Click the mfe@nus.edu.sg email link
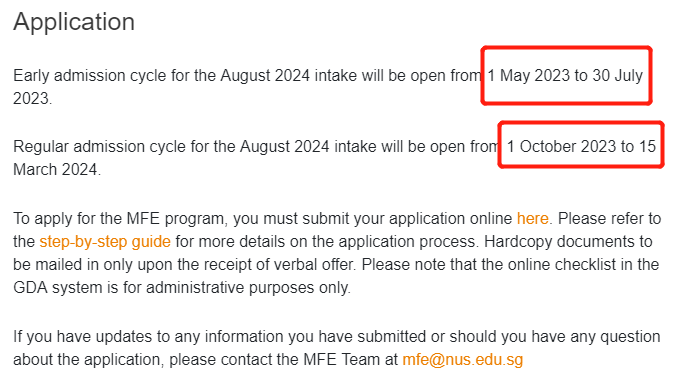681x389 pixels. pos(463,360)
